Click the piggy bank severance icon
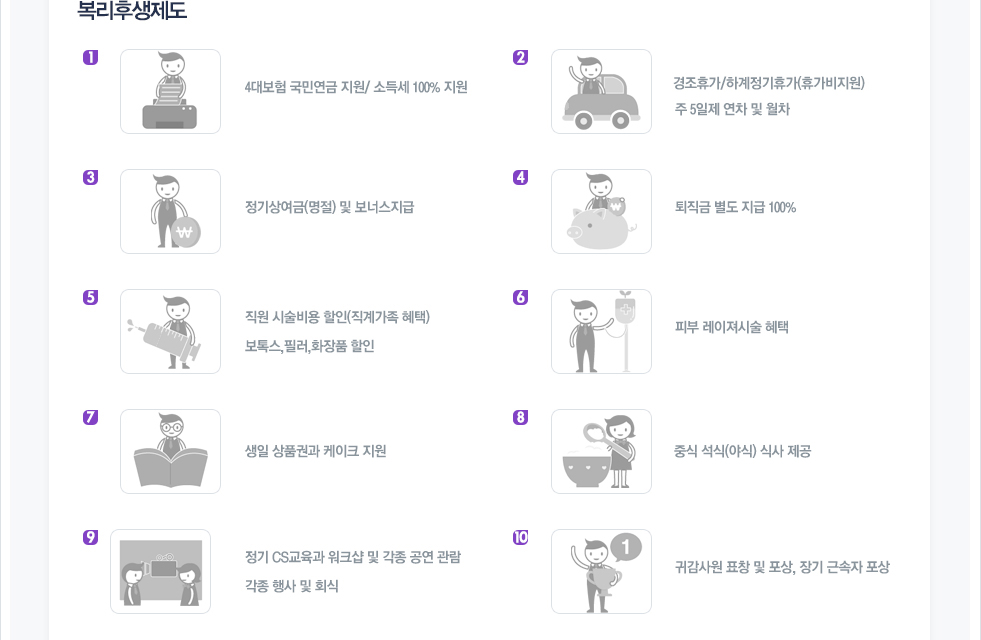 [x=601, y=211]
